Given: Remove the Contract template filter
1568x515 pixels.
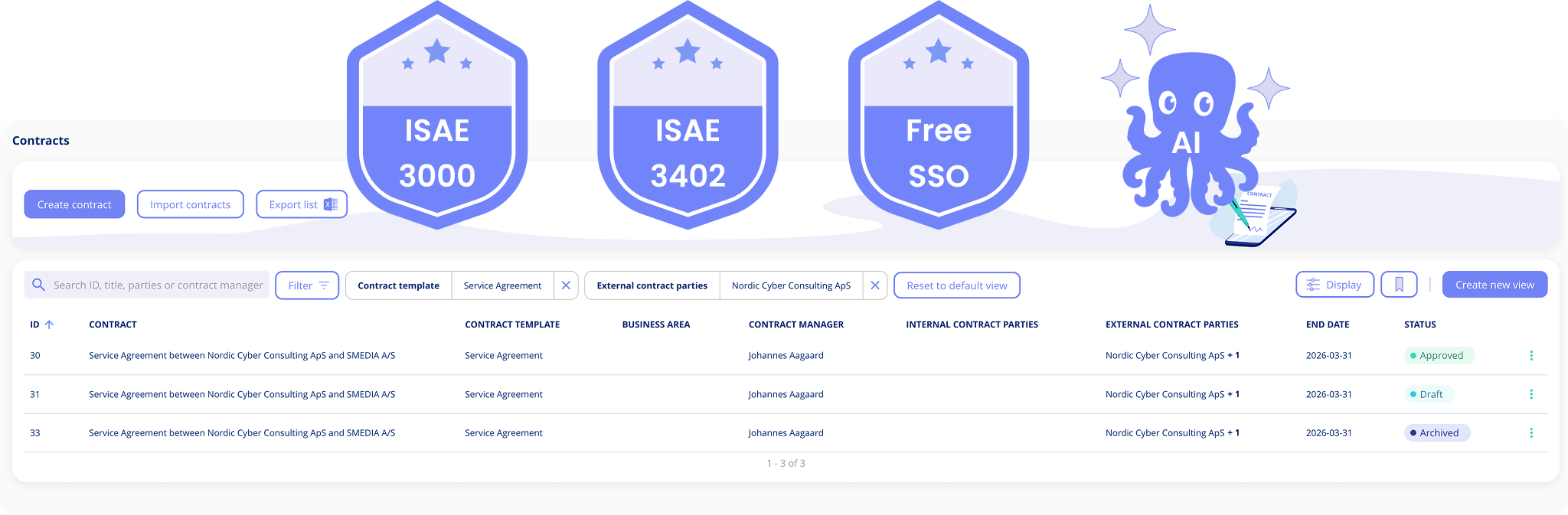Looking at the screenshot, I should tap(566, 285).
